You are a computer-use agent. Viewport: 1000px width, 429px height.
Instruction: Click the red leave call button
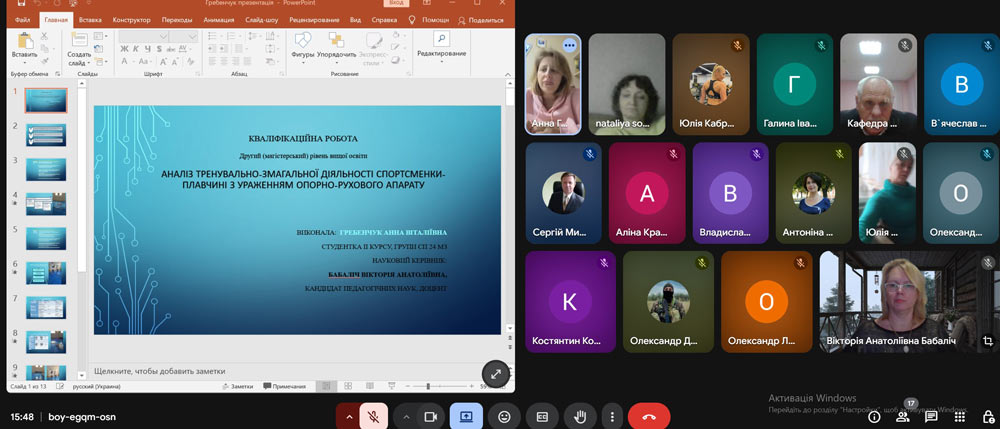coord(649,416)
